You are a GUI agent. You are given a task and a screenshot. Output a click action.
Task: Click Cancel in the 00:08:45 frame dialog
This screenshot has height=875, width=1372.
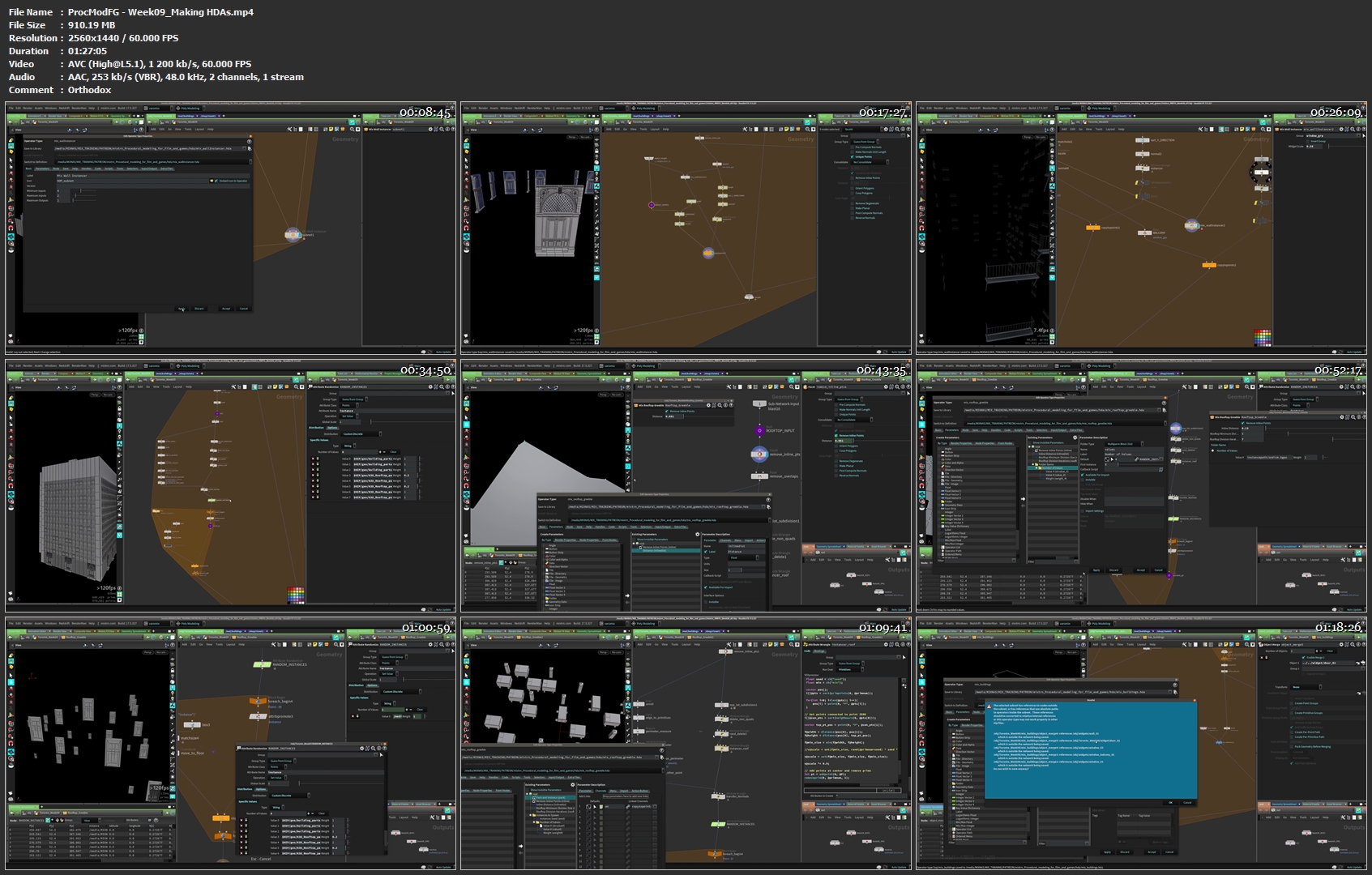[x=243, y=309]
